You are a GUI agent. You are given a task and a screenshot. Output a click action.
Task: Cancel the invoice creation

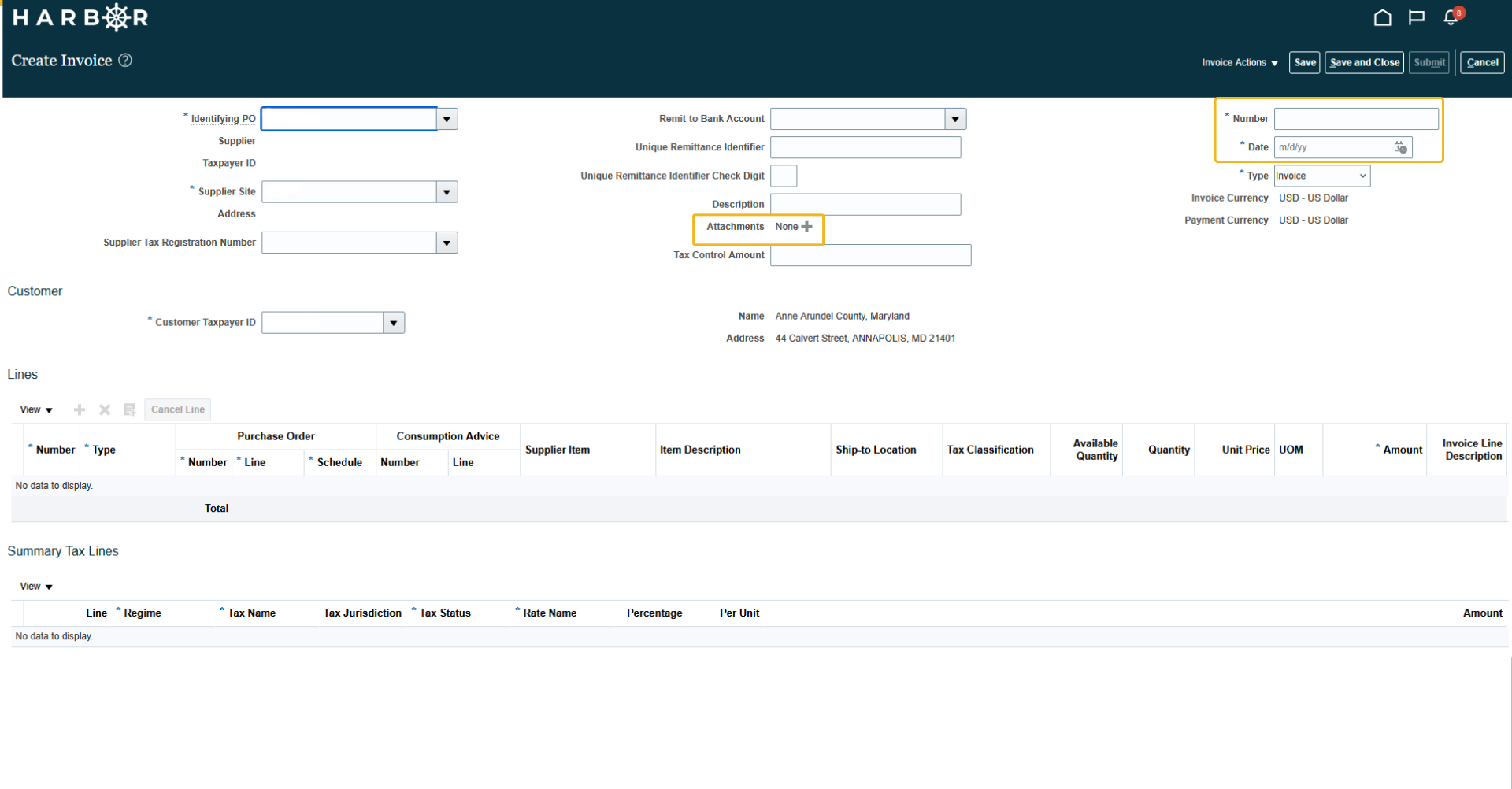1482,63
